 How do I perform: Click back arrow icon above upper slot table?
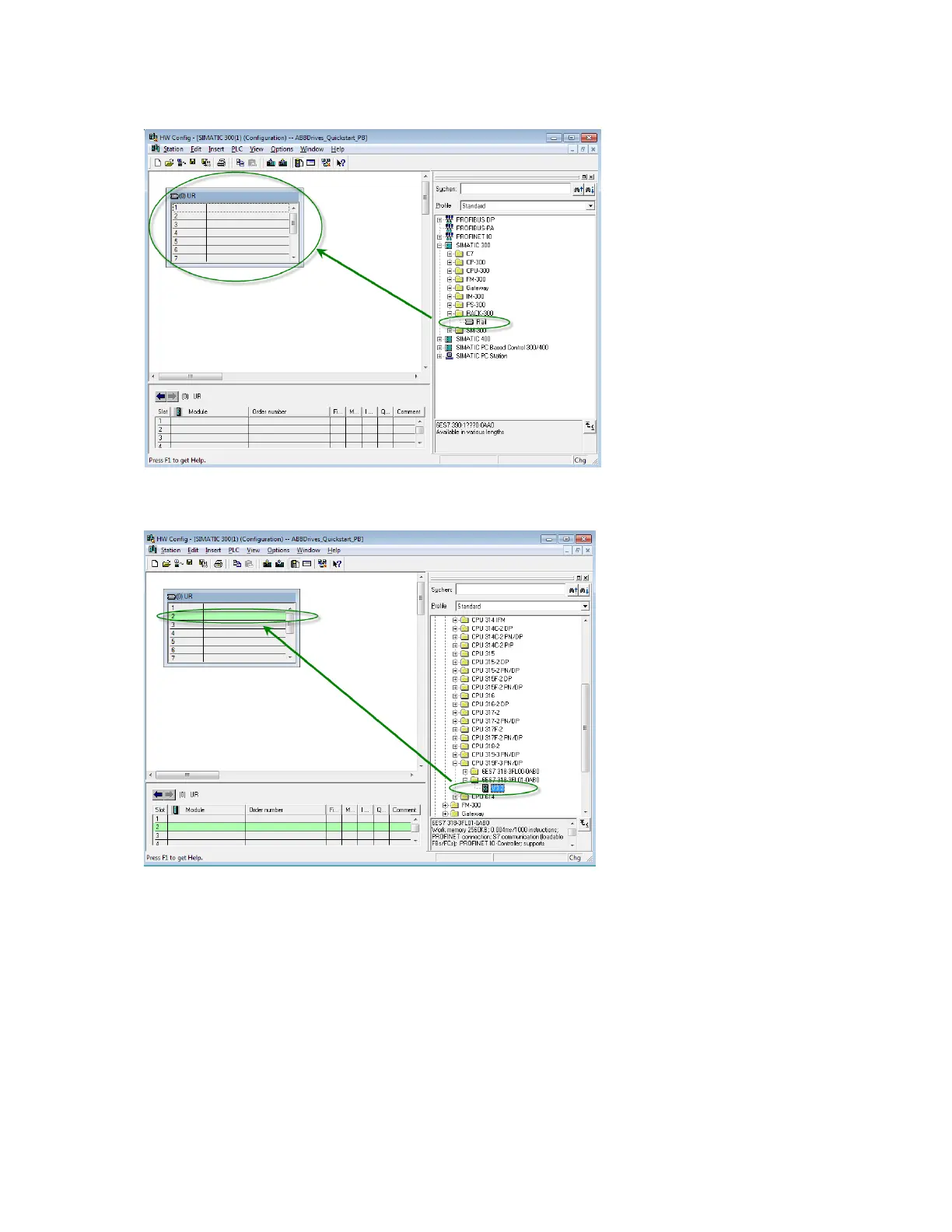[161, 396]
